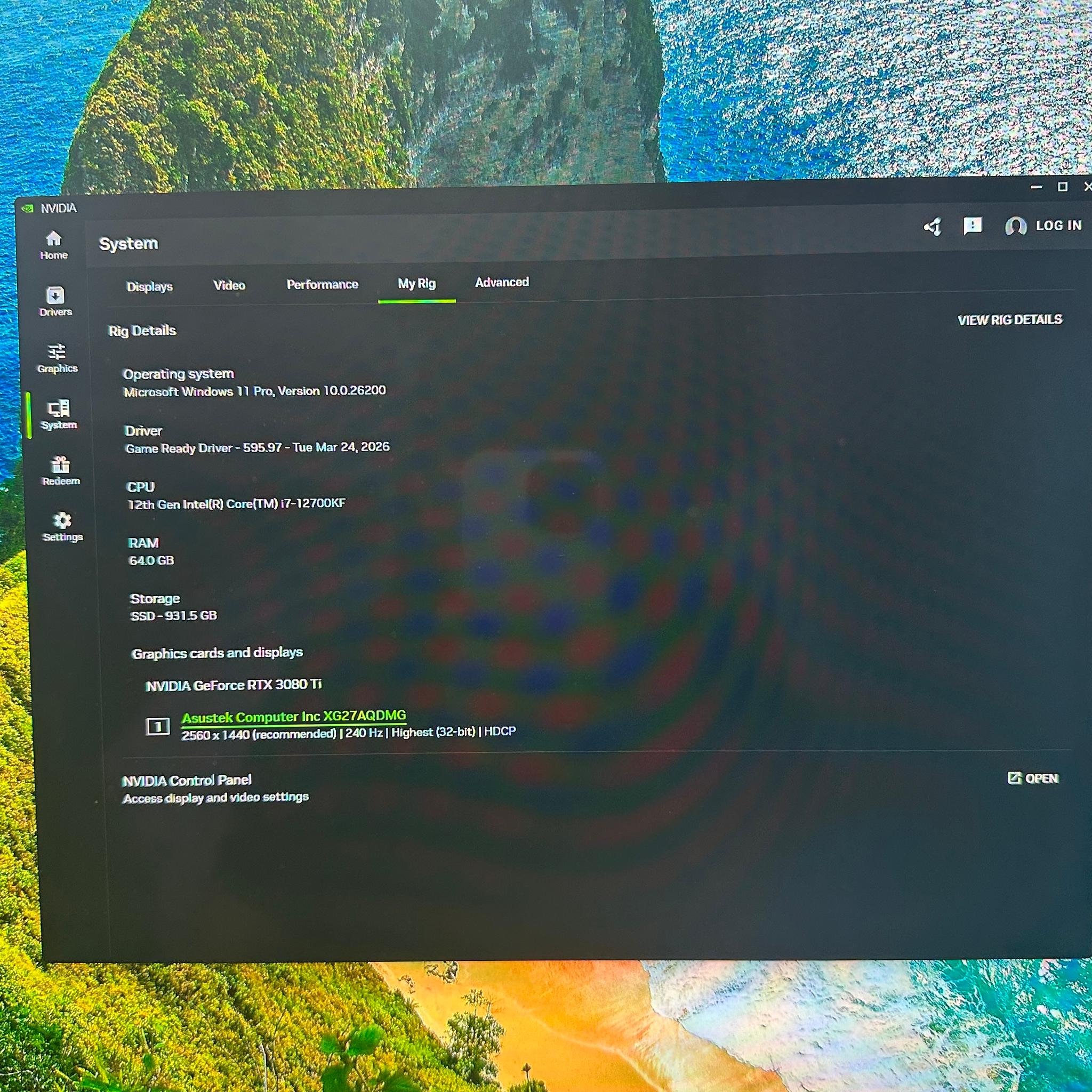This screenshot has width=1092, height=1092.
Task: Click the NVIDIA logo in title bar
Action: click(28, 208)
